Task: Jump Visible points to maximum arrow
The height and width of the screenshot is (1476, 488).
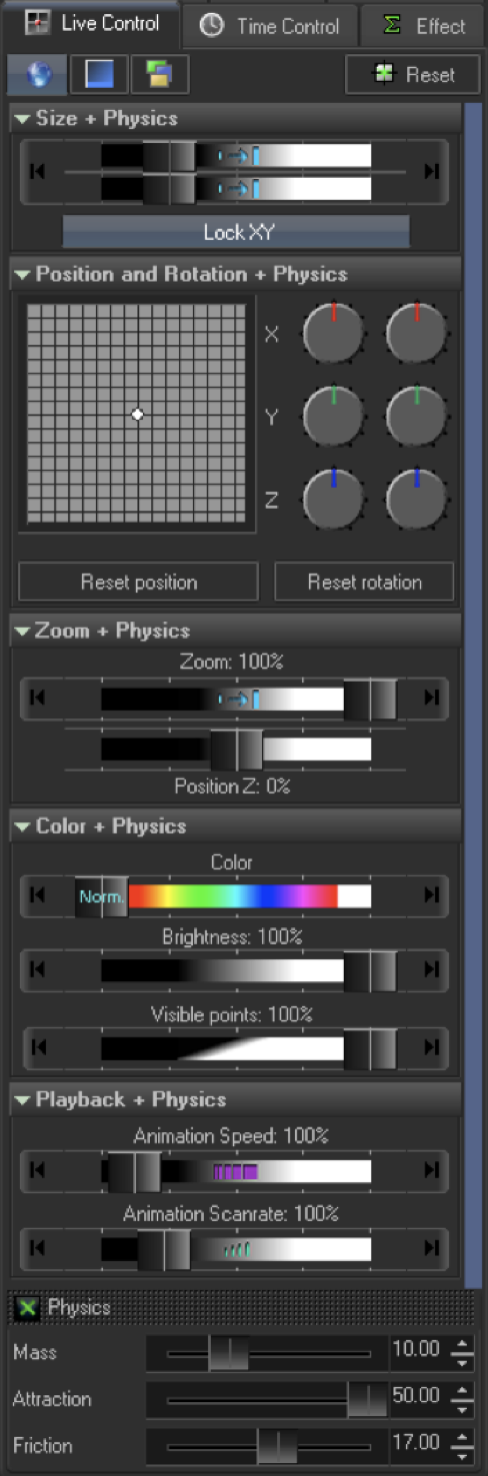Action: click(431, 1047)
